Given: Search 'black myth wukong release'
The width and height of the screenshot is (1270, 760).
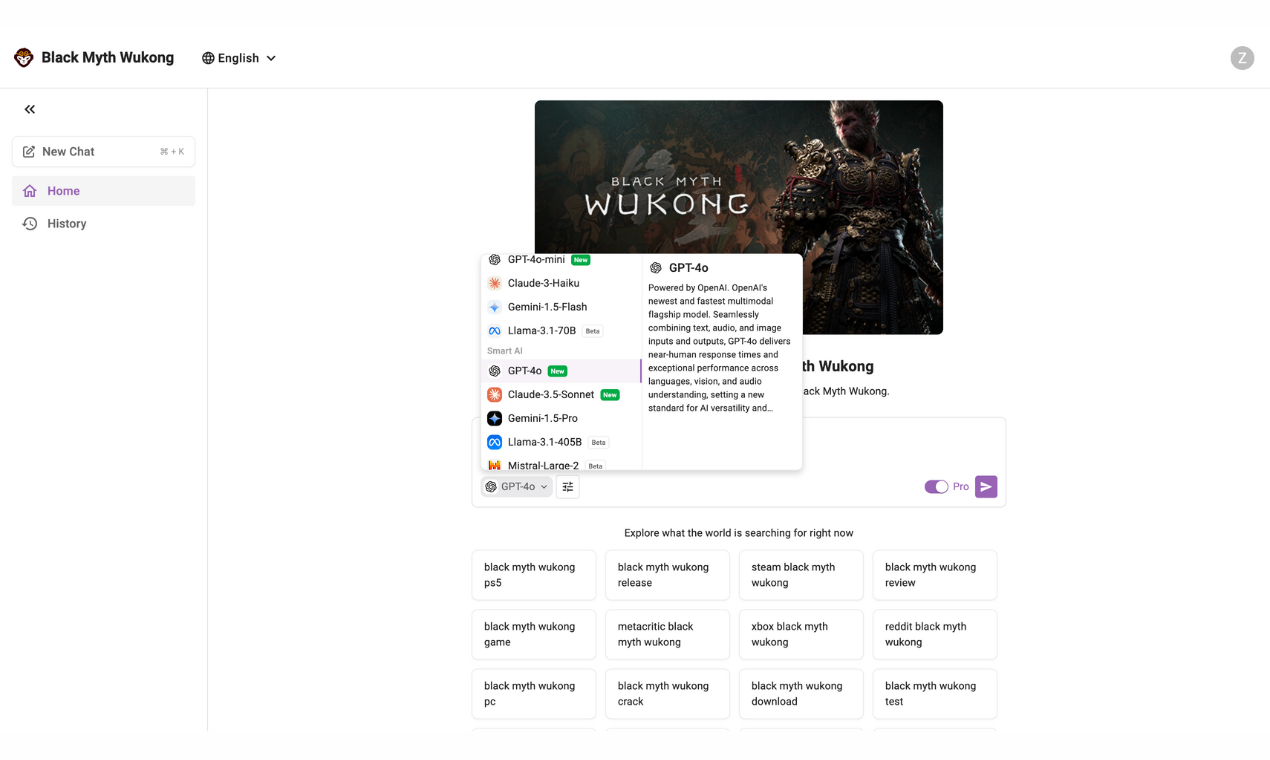Looking at the screenshot, I should (667, 575).
